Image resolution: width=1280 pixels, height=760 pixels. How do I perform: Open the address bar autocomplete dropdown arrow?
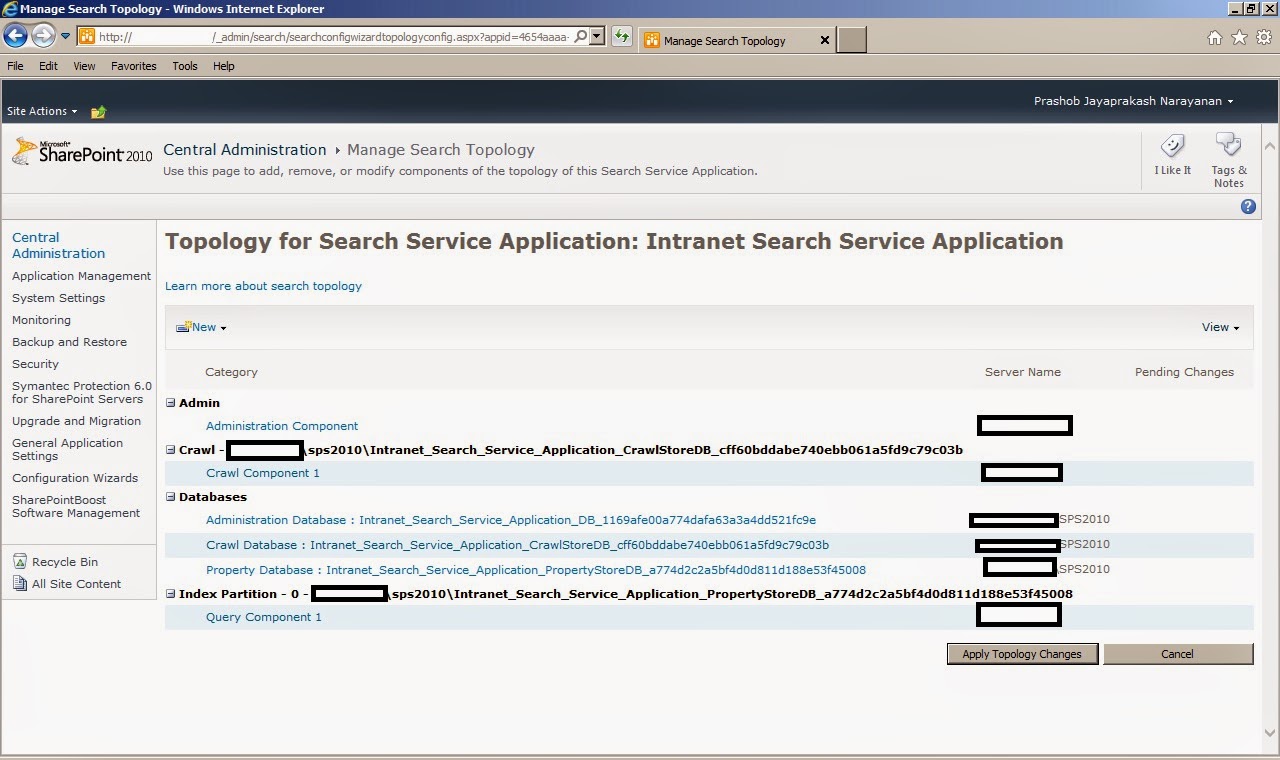tap(597, 37)
